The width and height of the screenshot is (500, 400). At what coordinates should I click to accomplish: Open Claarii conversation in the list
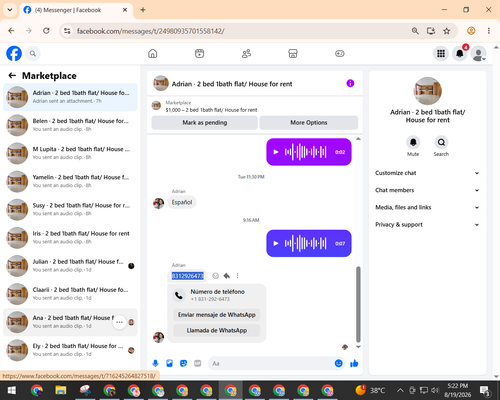(x=70, y=294)
